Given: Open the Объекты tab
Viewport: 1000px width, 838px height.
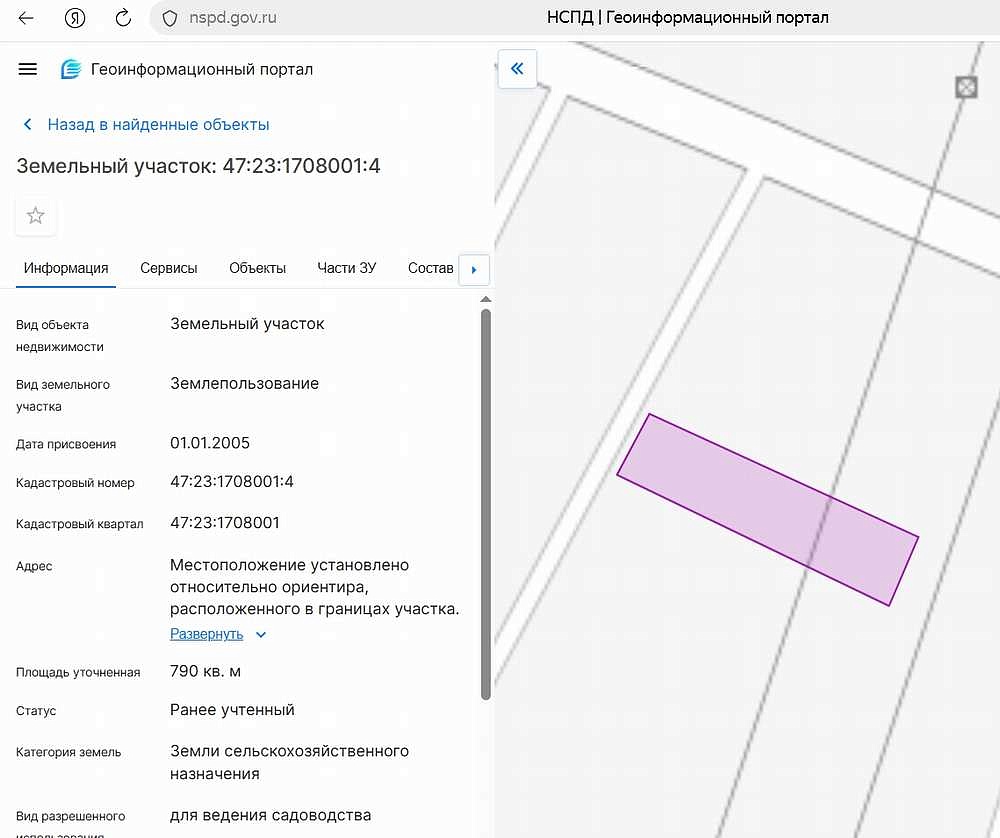Looking at the screenshot, I should [257, 268].
